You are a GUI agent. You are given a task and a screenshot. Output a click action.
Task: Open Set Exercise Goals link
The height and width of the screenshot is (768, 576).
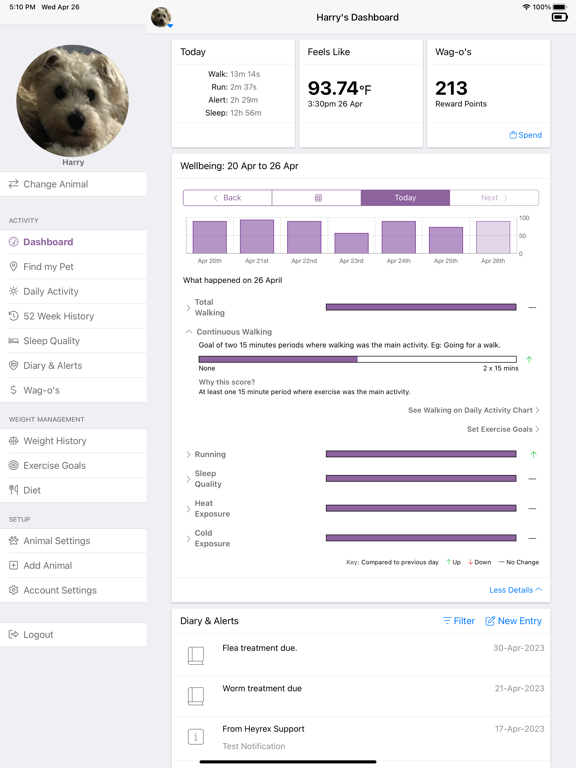click(503, 429)
